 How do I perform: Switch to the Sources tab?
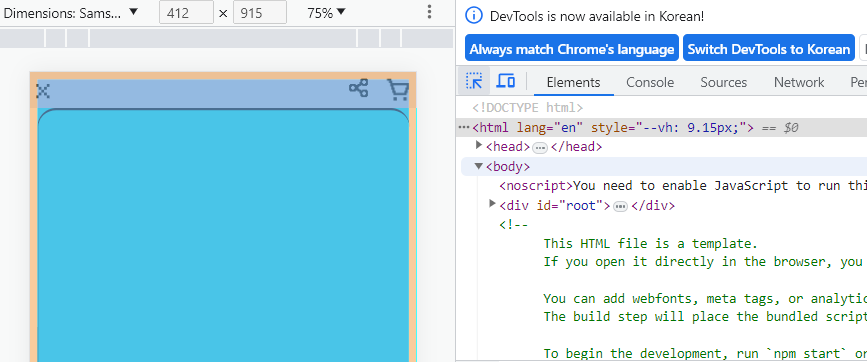tap(723, 82)
